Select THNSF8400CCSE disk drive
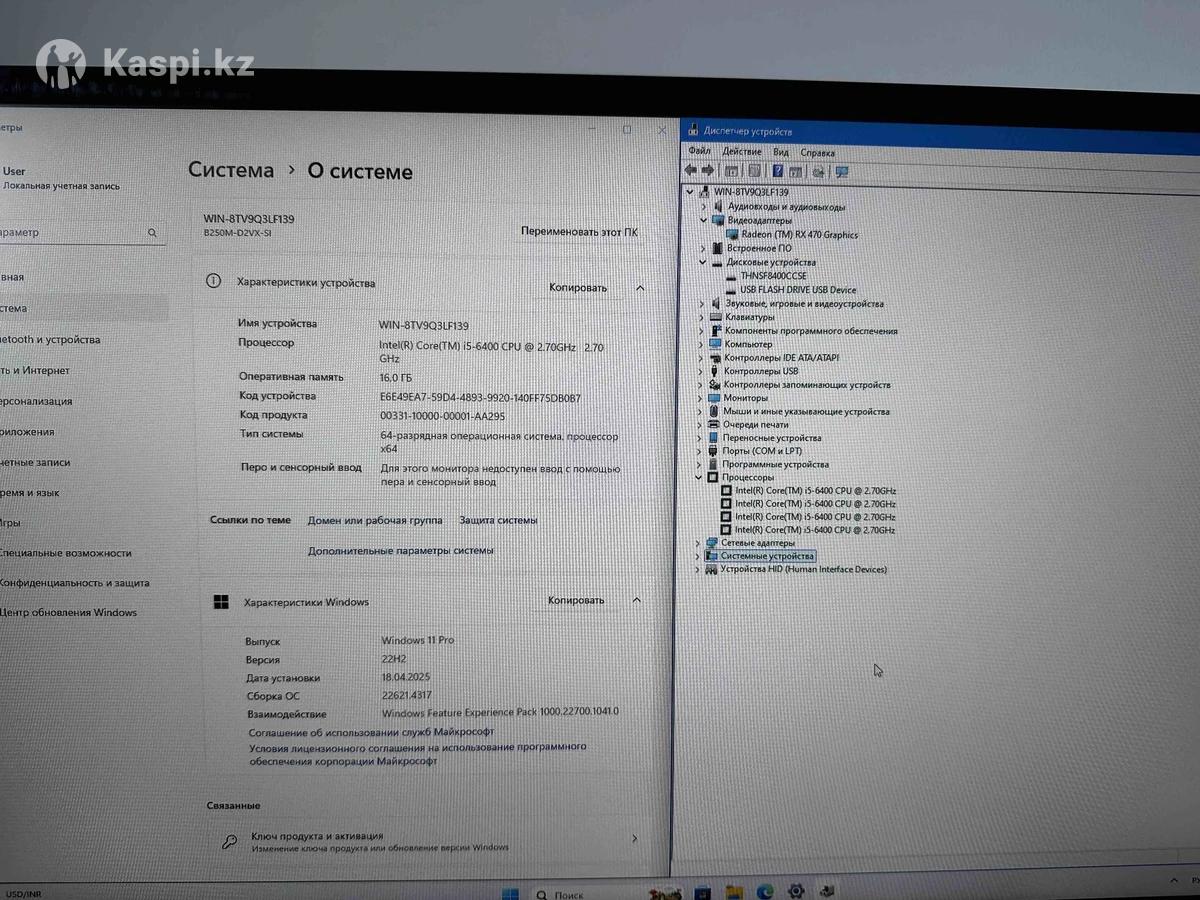The image size is (1200, 900). click(x=773, y=276)
